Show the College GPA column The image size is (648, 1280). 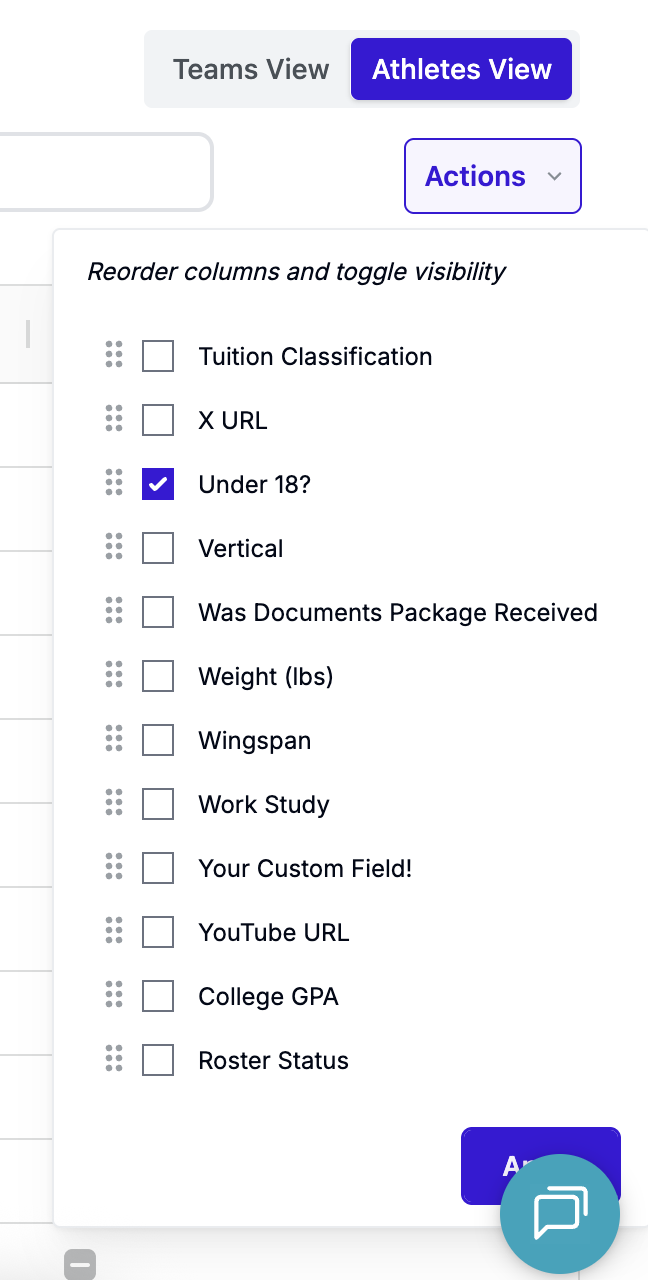[x=158, y=996]
